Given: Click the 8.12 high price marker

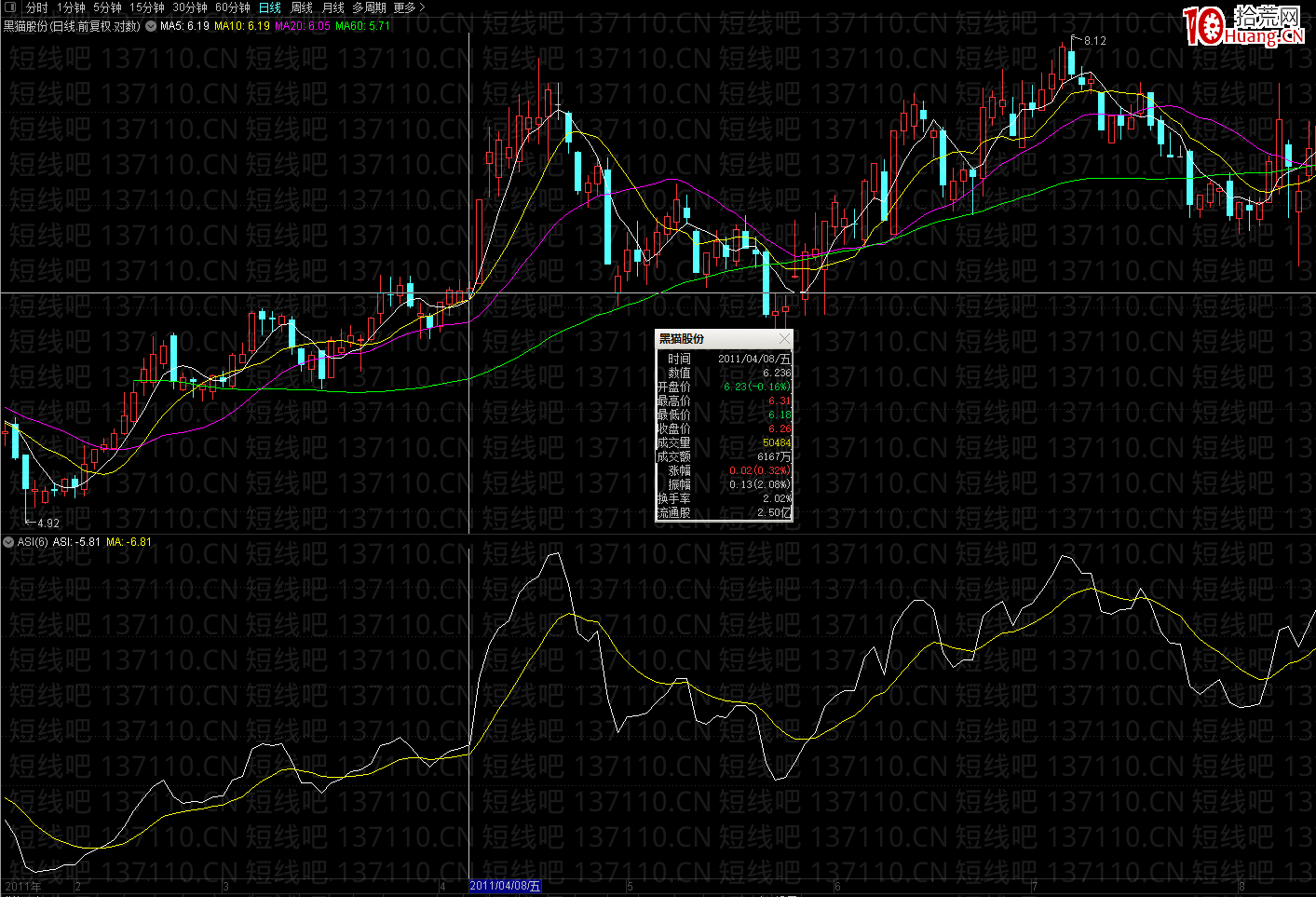Looking at the screenshot, I should coord(1094,41).
